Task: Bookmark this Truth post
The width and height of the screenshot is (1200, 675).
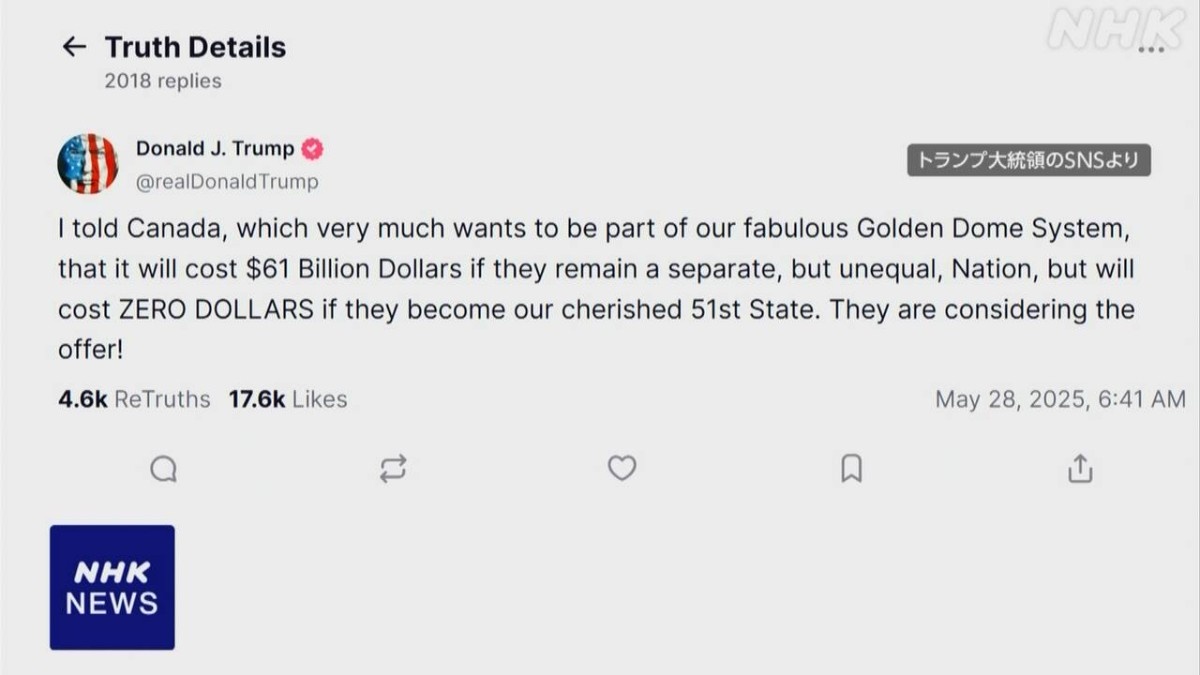Action: [851, 468]
